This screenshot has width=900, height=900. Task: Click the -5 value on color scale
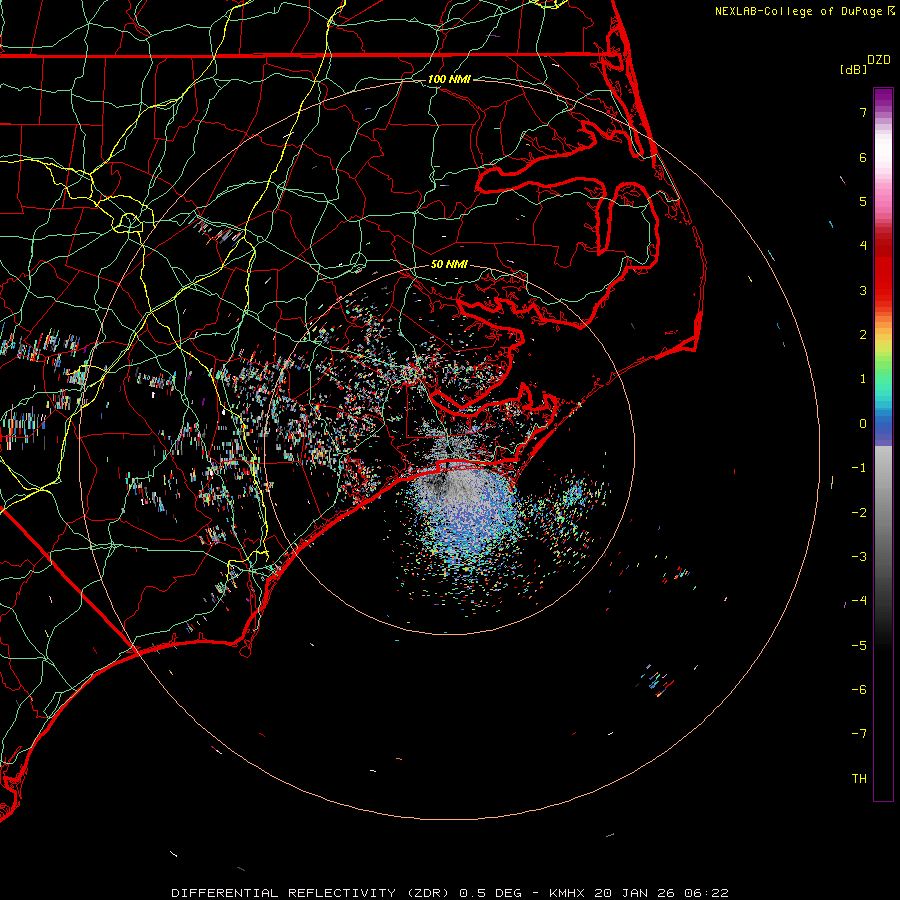click(x=859, y=646)
